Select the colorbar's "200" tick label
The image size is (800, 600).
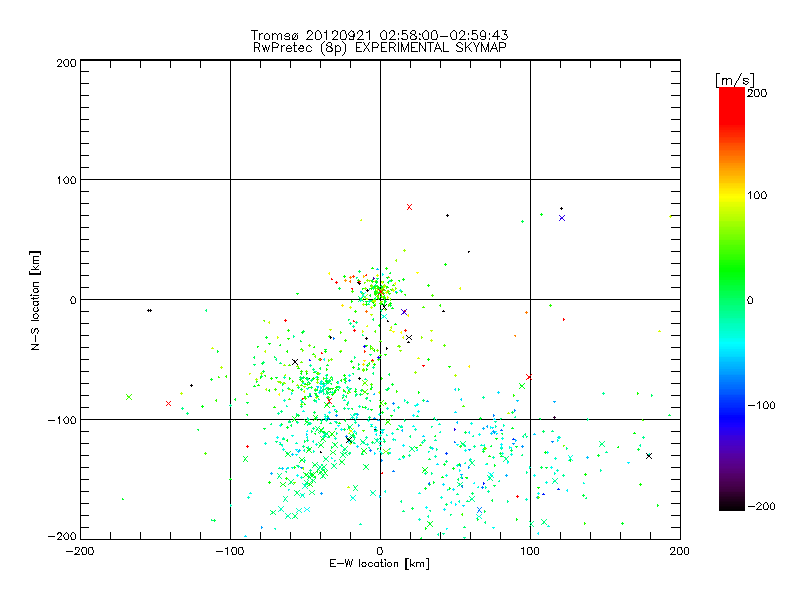point(757,93)
